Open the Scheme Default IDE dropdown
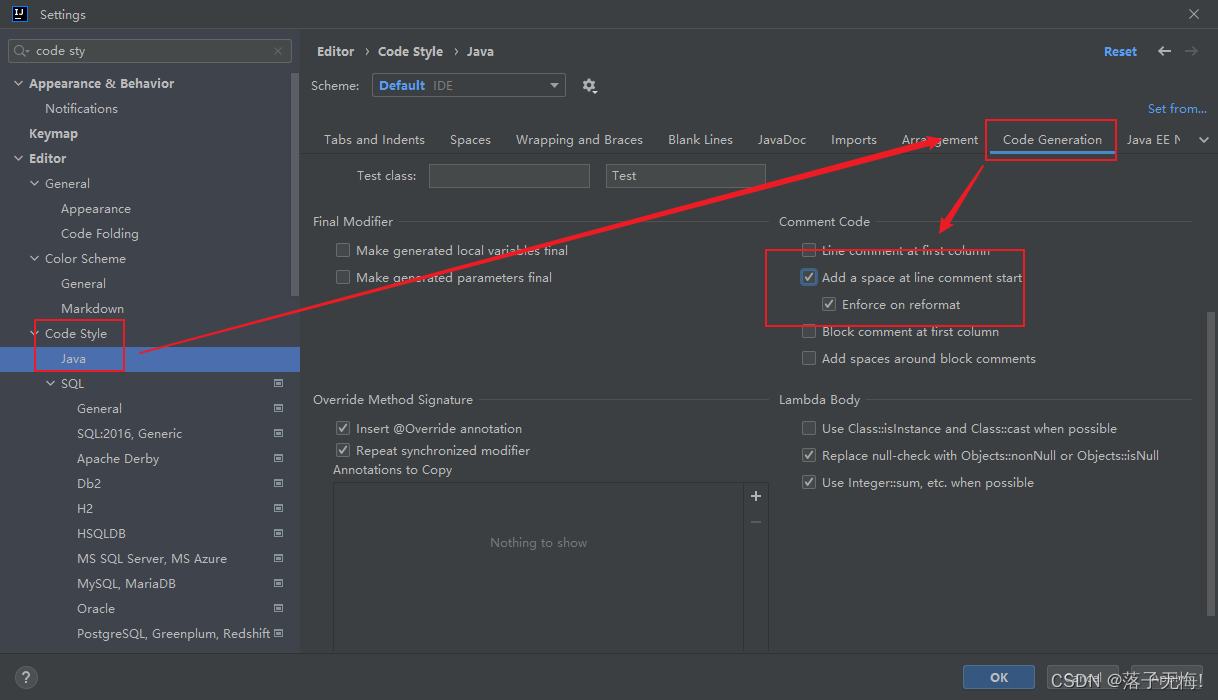 469,86
